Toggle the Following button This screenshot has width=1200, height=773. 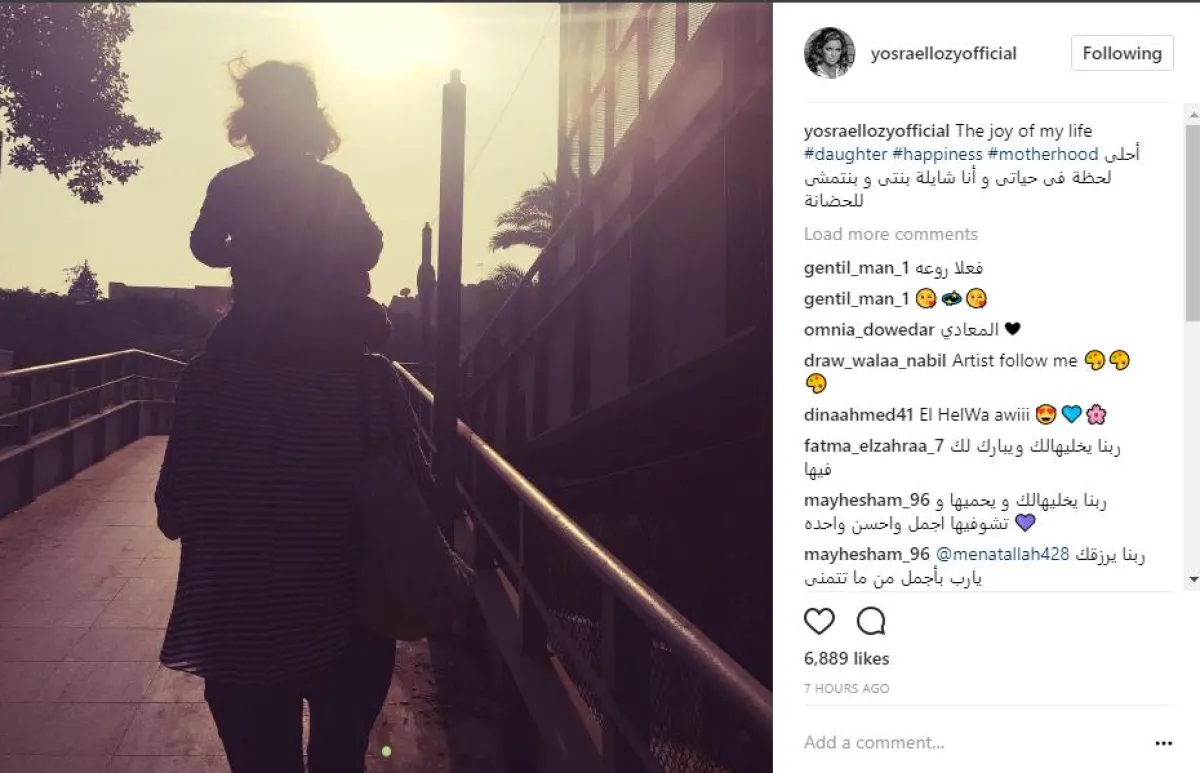click(x=1122, y=53)
